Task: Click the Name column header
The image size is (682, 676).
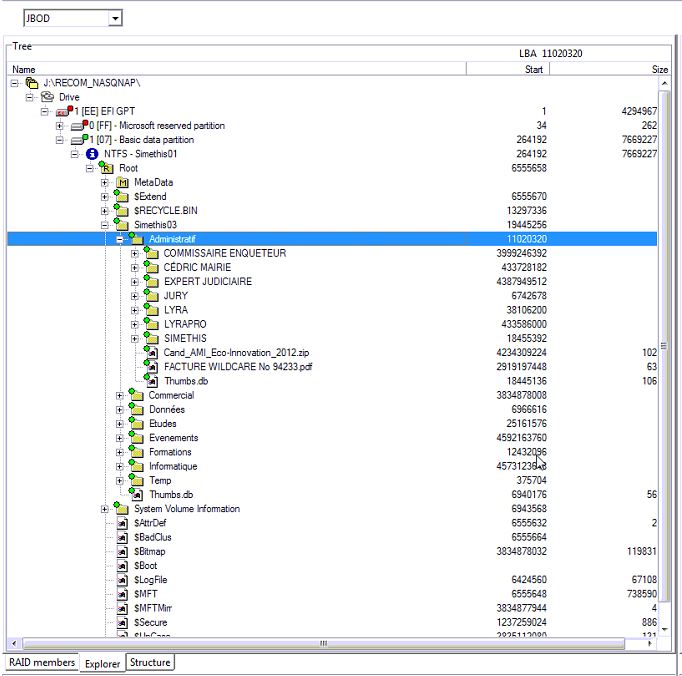Action: point(237,69)
